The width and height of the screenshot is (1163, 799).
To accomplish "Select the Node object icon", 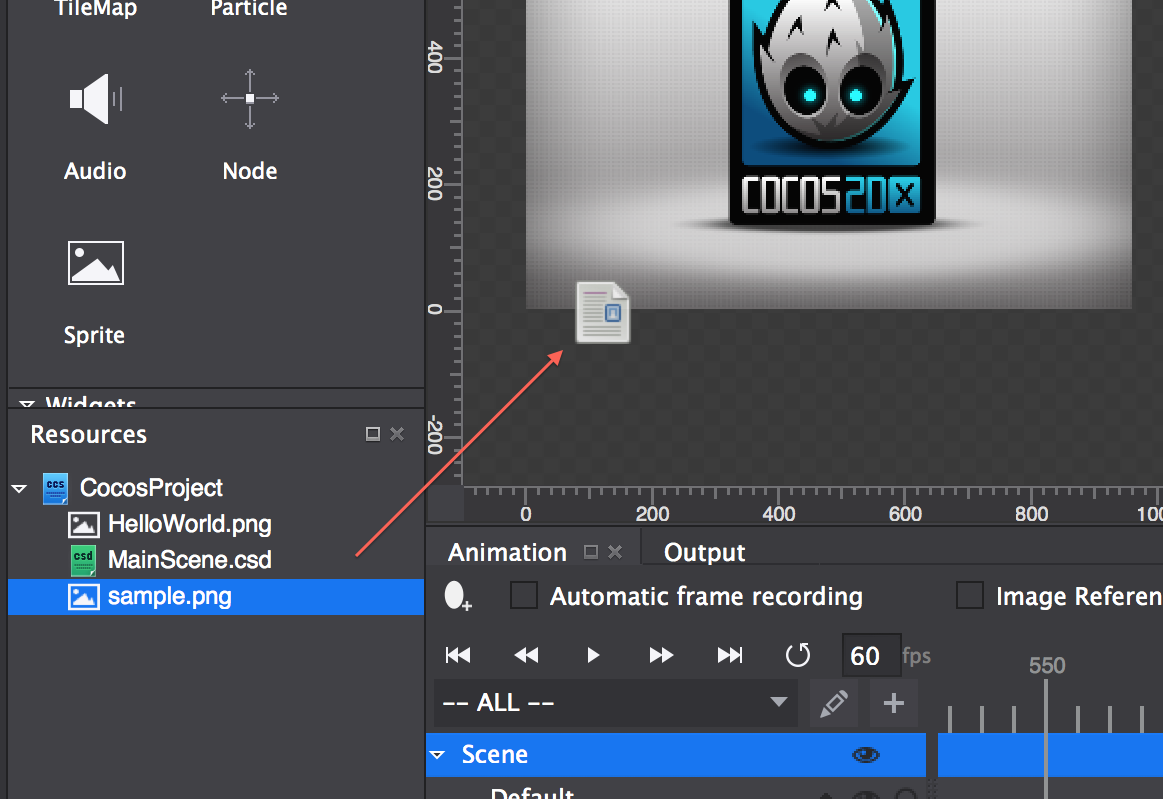I will (250, 99).
